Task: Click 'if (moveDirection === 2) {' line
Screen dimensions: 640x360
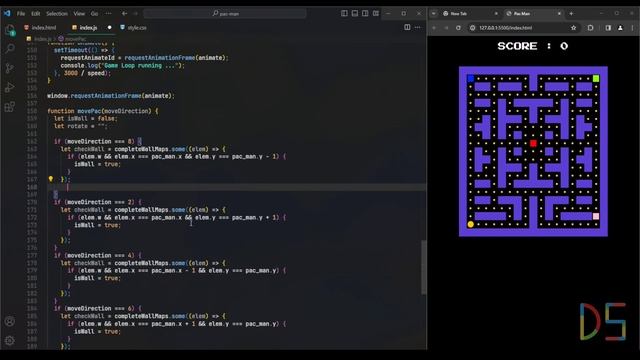Action: coord(98,202)
